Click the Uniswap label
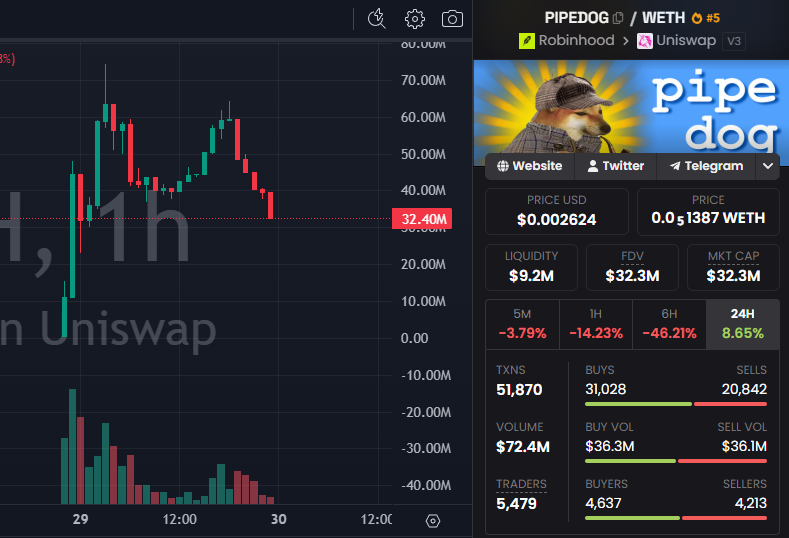789x538 pixels. [x=686, y=40]
